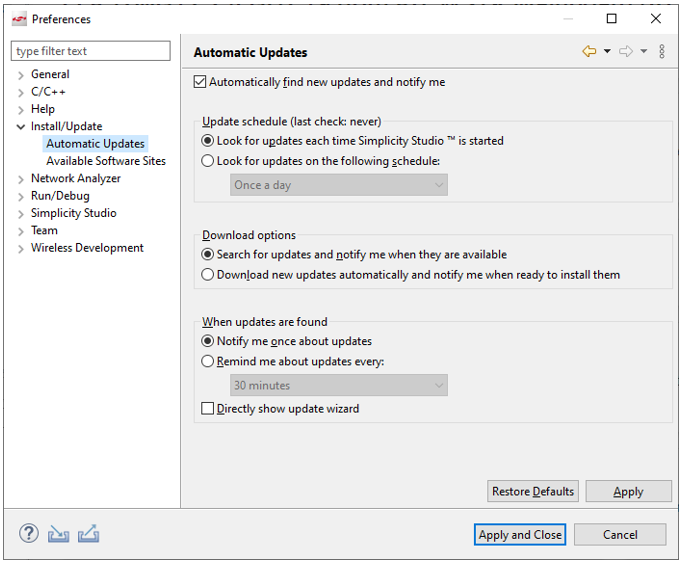Open the back history dropdown arrow
Image resolution: width=684 pixels, height=564 pixels.
[x=607, y=51]
